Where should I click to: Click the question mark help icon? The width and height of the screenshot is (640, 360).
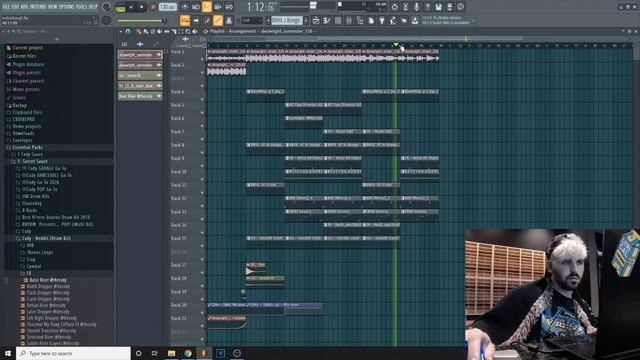tap(427, 7)
